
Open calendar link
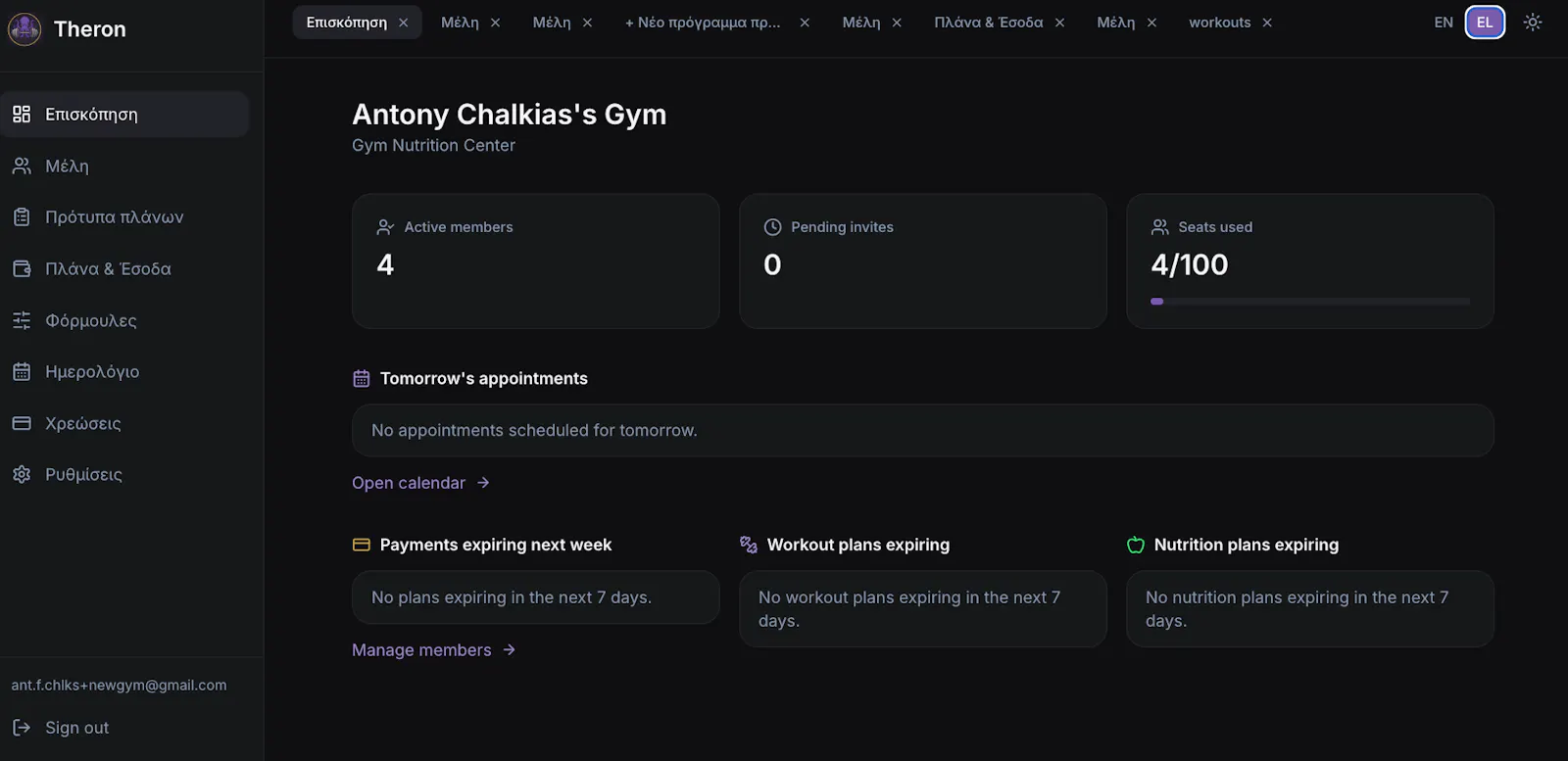pyautogui.click(x=420, y=483)
